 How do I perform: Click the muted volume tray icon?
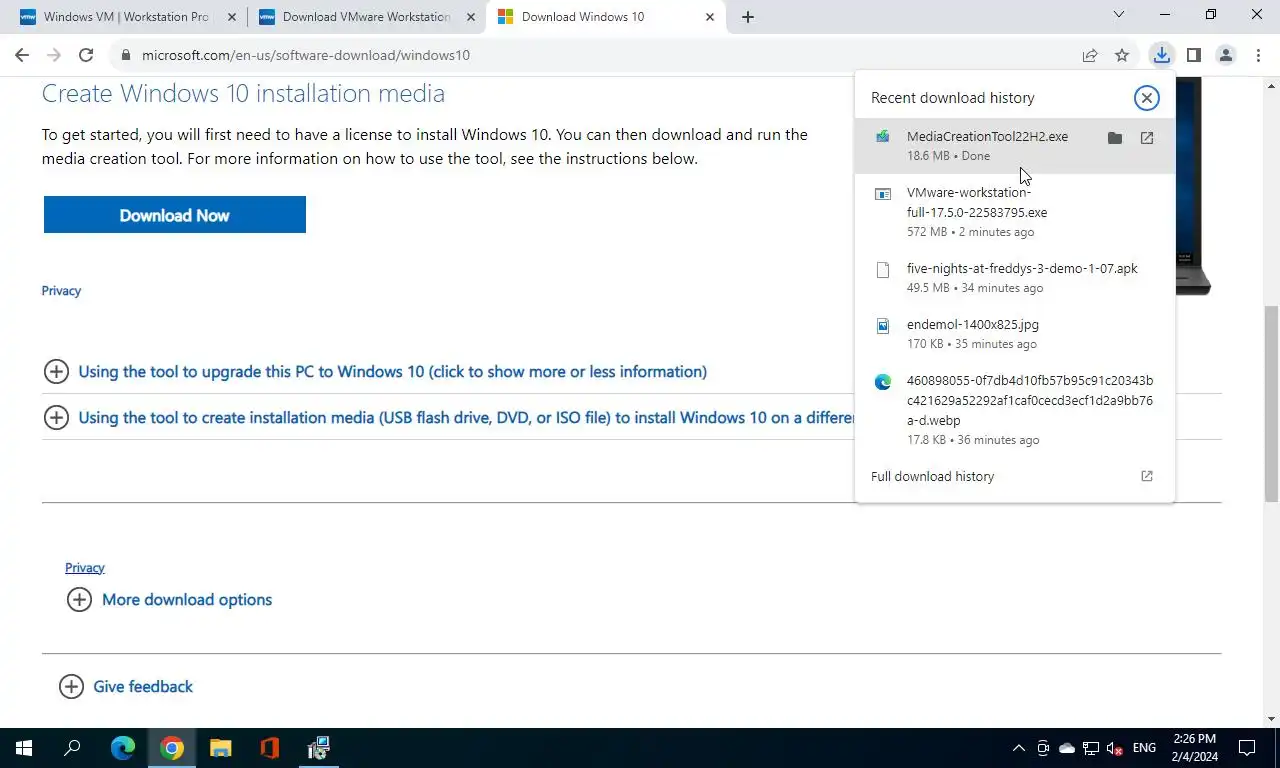[1115, 748]
